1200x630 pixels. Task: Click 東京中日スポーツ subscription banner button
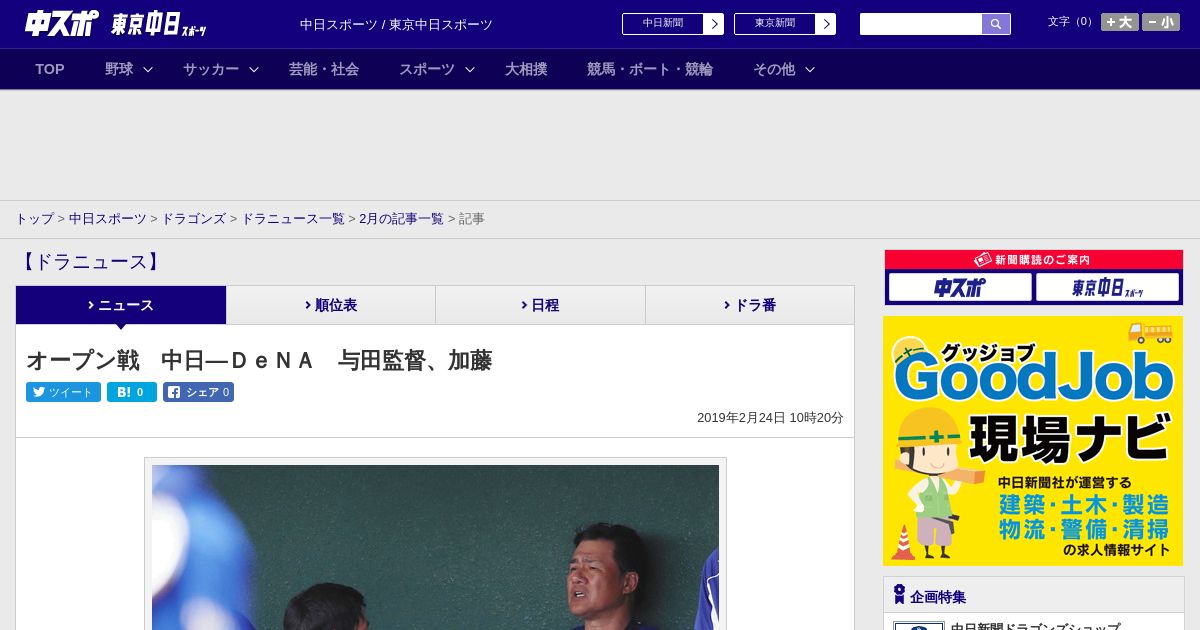(1107, 288)
